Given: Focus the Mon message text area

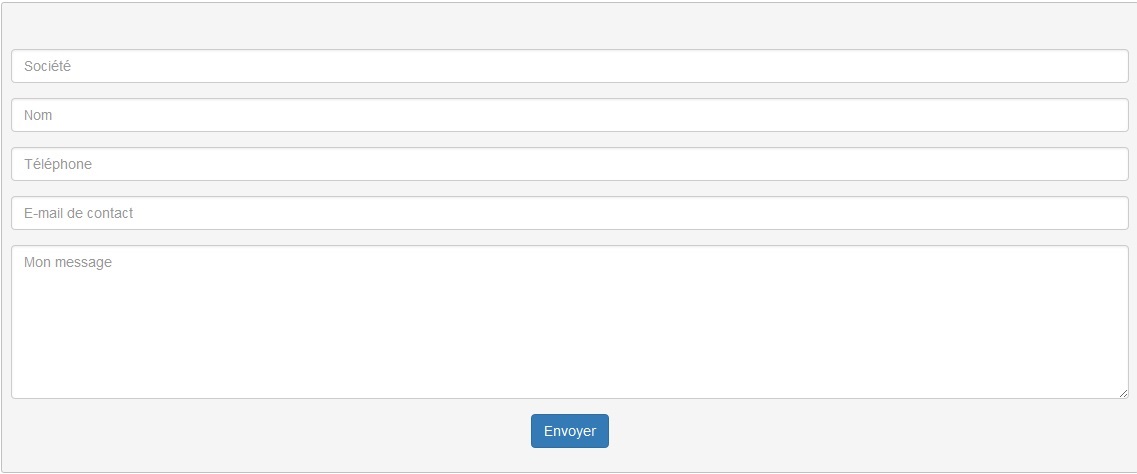Looking at the screenshot, I should pos(569,322).
